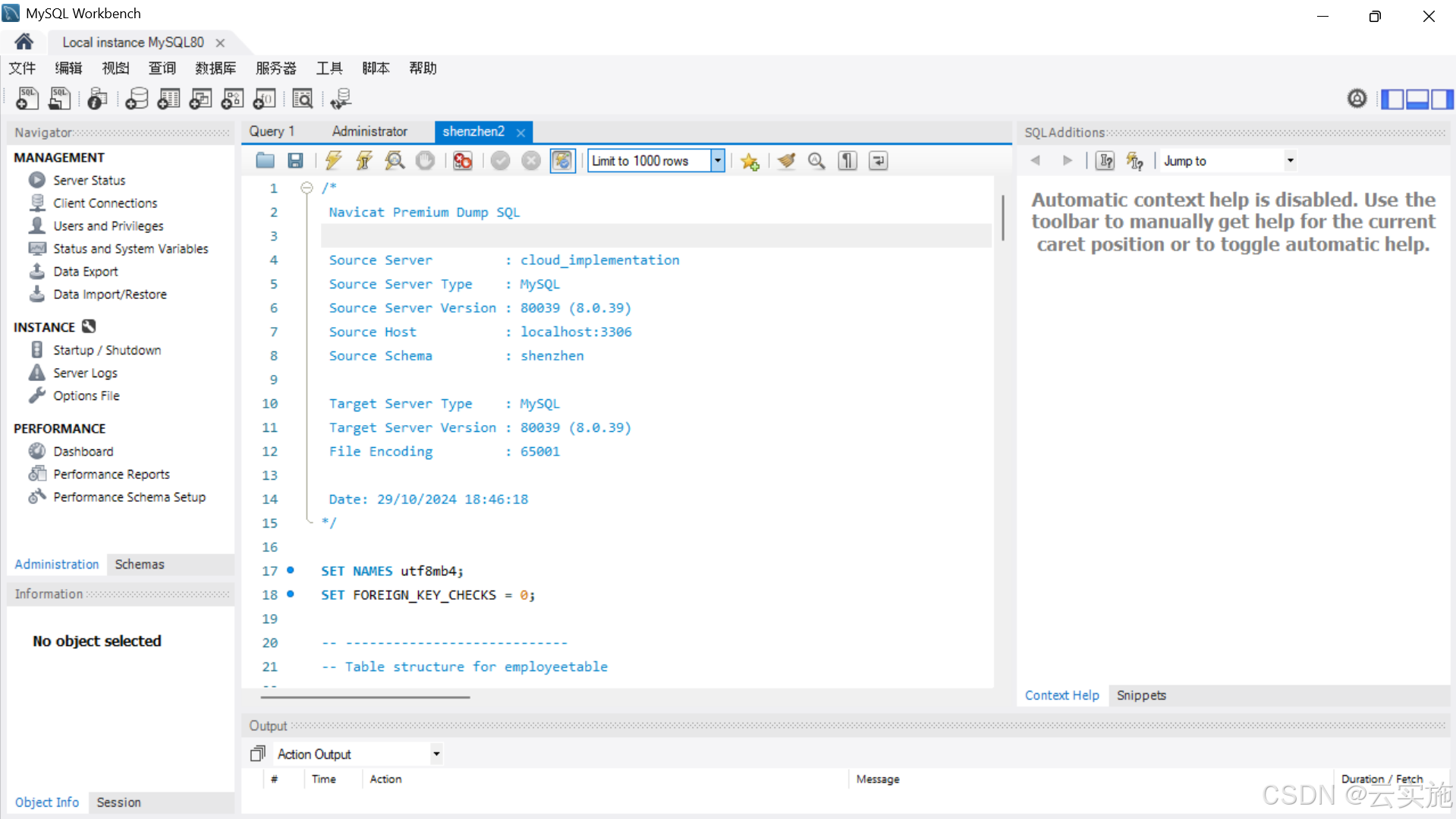Open find panel magnifier icon
This screenshot has width=1456, height=819.
816,161
